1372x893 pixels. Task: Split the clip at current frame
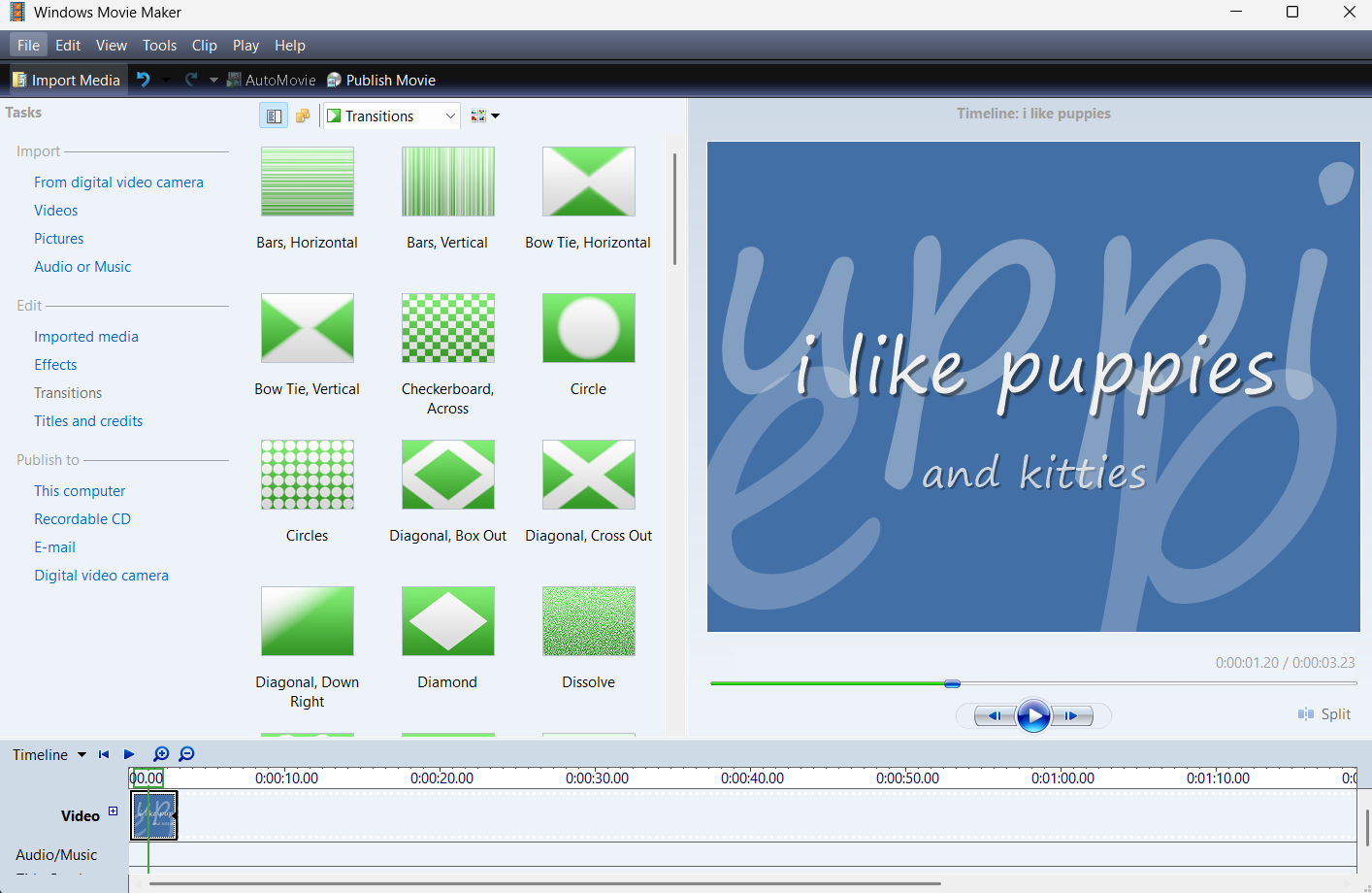click(1324, 714)
